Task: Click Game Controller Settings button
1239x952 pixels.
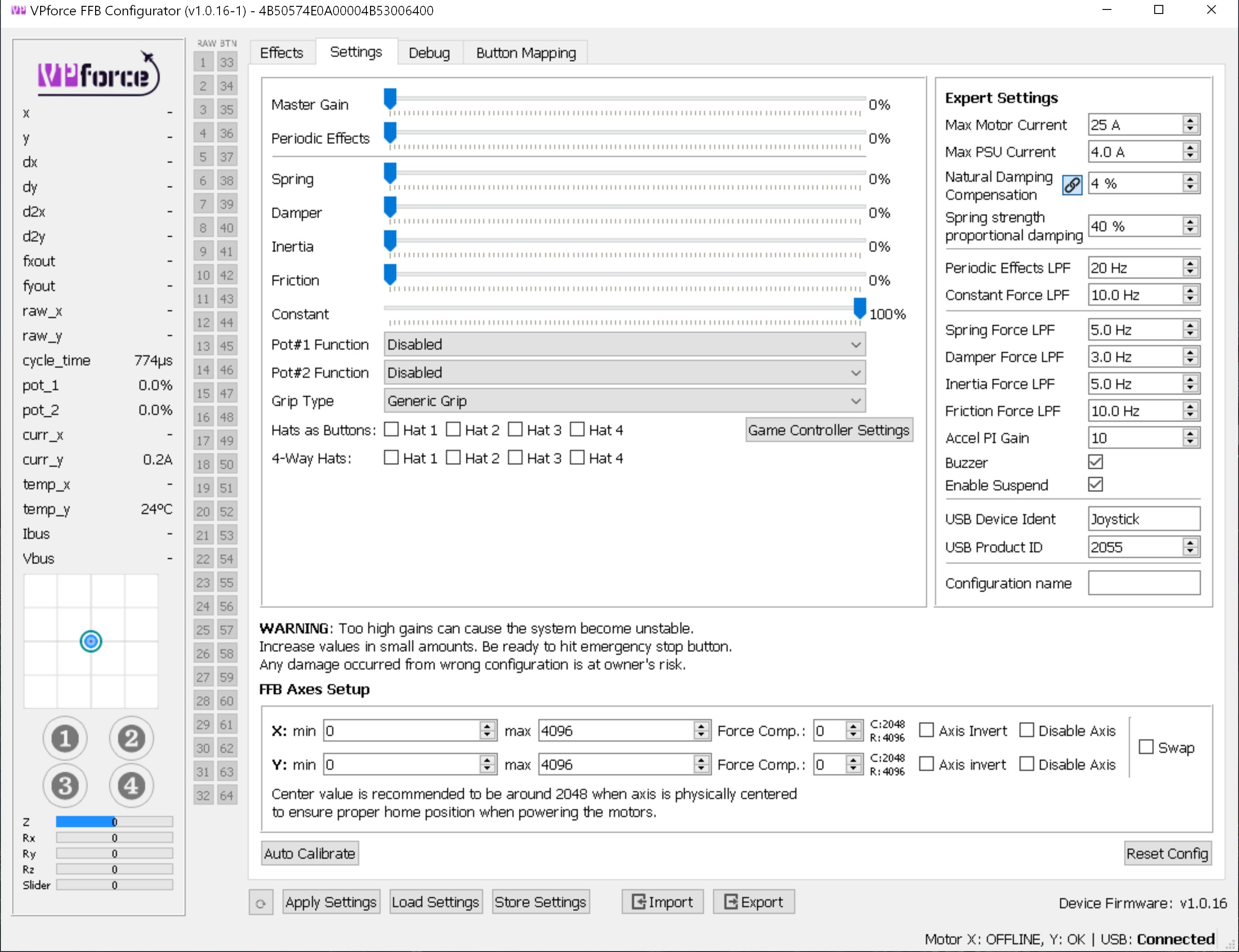Action: coord(828,430)
